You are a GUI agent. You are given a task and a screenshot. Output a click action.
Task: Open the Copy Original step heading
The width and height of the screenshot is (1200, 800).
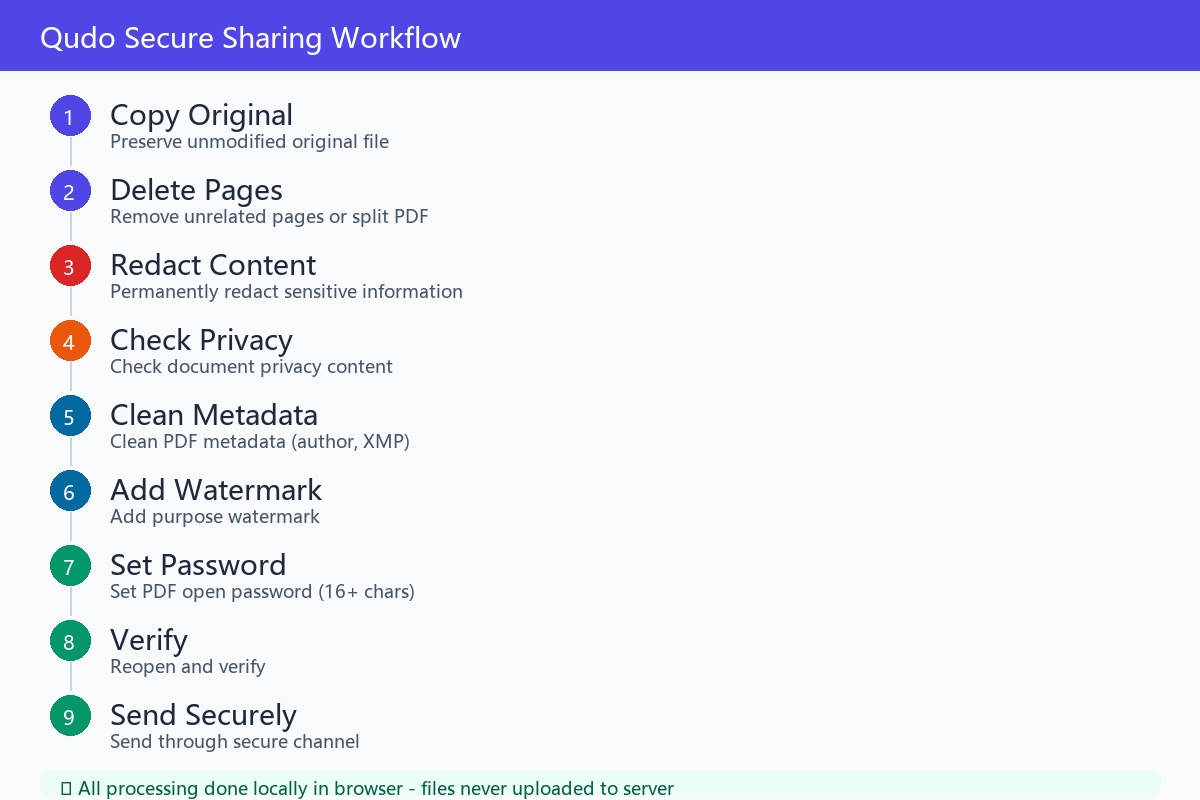(x=201, y=115)
